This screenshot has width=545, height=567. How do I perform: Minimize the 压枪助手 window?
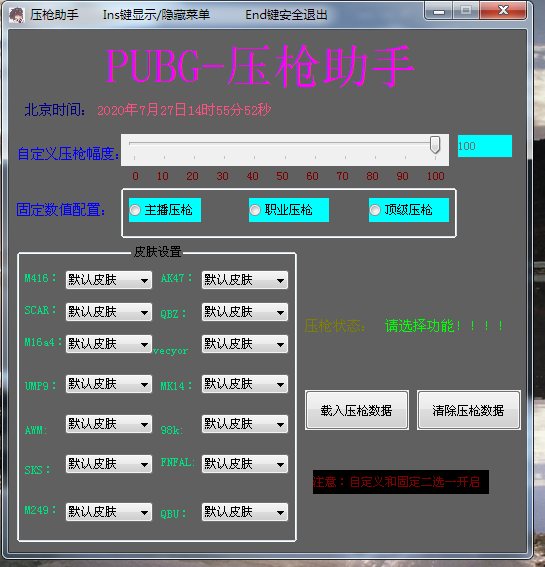pyautogui.click(x=439, y=11)
